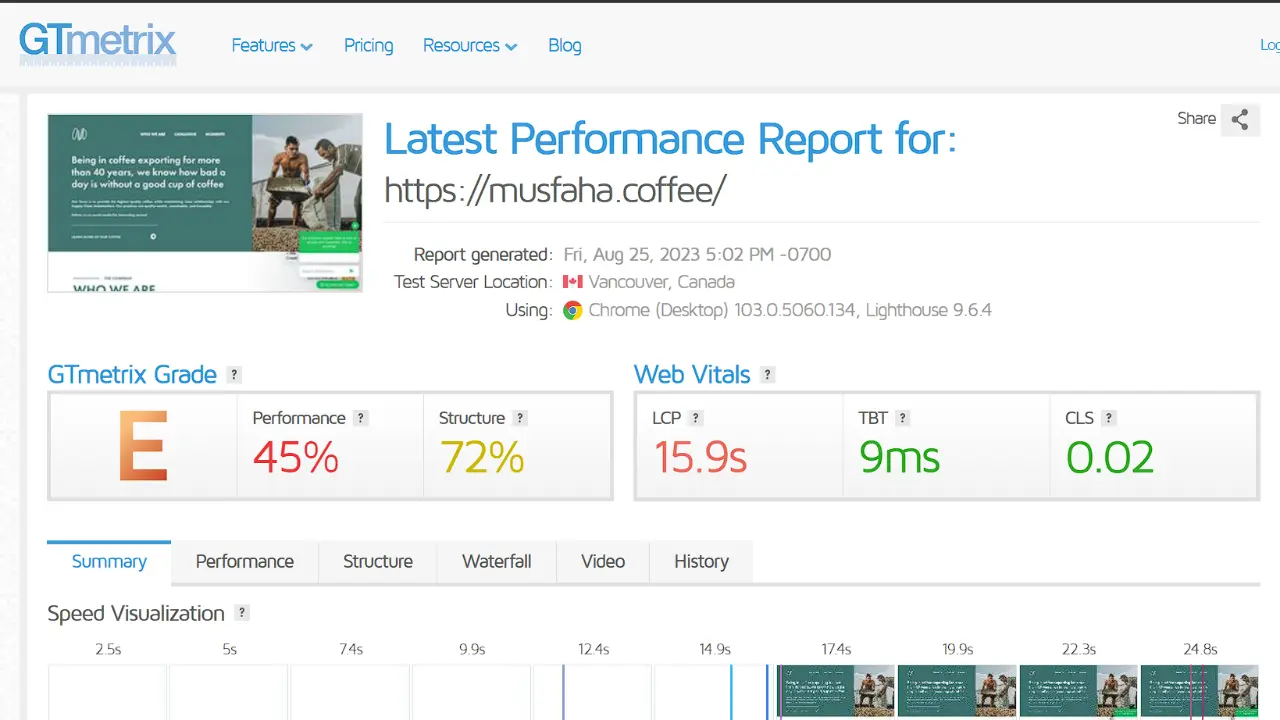Expand the Features dropdown menu
Viewport: 1280px width, 720px height.
point(271,46)
